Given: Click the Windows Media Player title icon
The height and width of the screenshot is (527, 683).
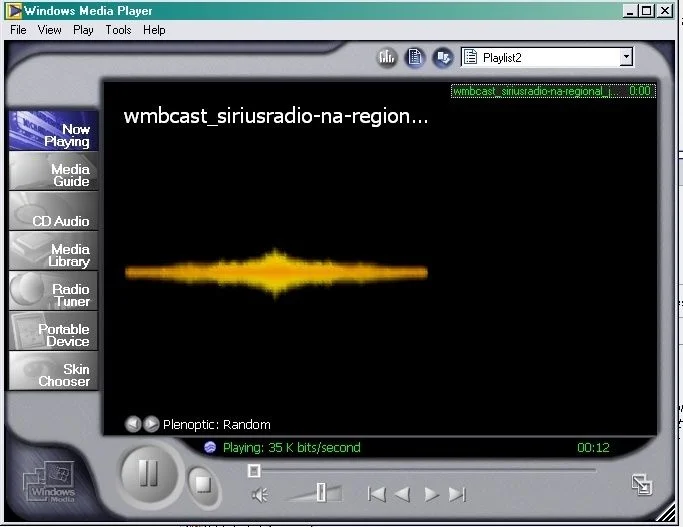Looking at the screenshot, I should point(14,10).
